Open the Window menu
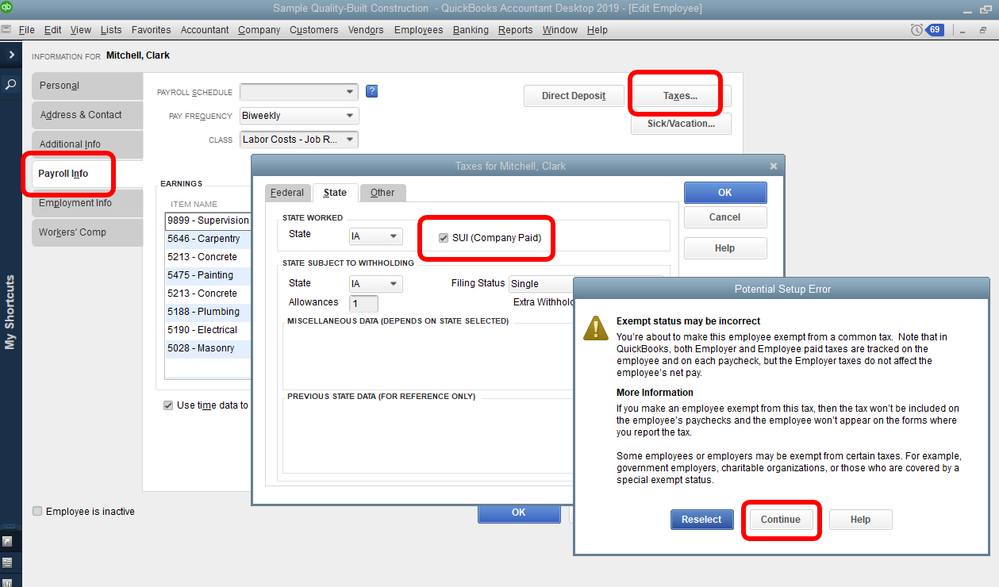999x587 pixels. [560, 30]
